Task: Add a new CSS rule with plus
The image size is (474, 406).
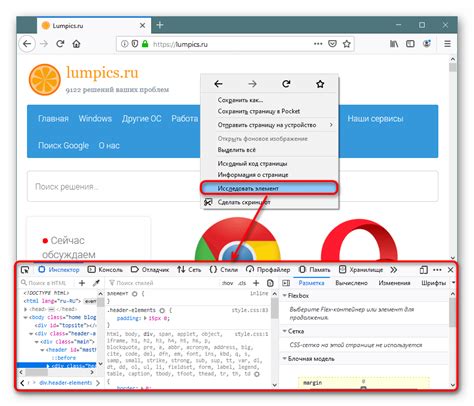Action: coord(256,283)
